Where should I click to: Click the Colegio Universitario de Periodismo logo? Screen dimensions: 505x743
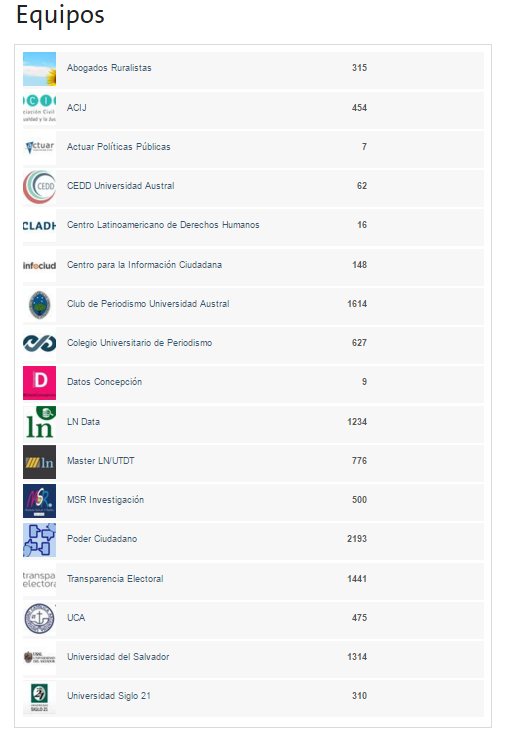[x=39, y=344]
